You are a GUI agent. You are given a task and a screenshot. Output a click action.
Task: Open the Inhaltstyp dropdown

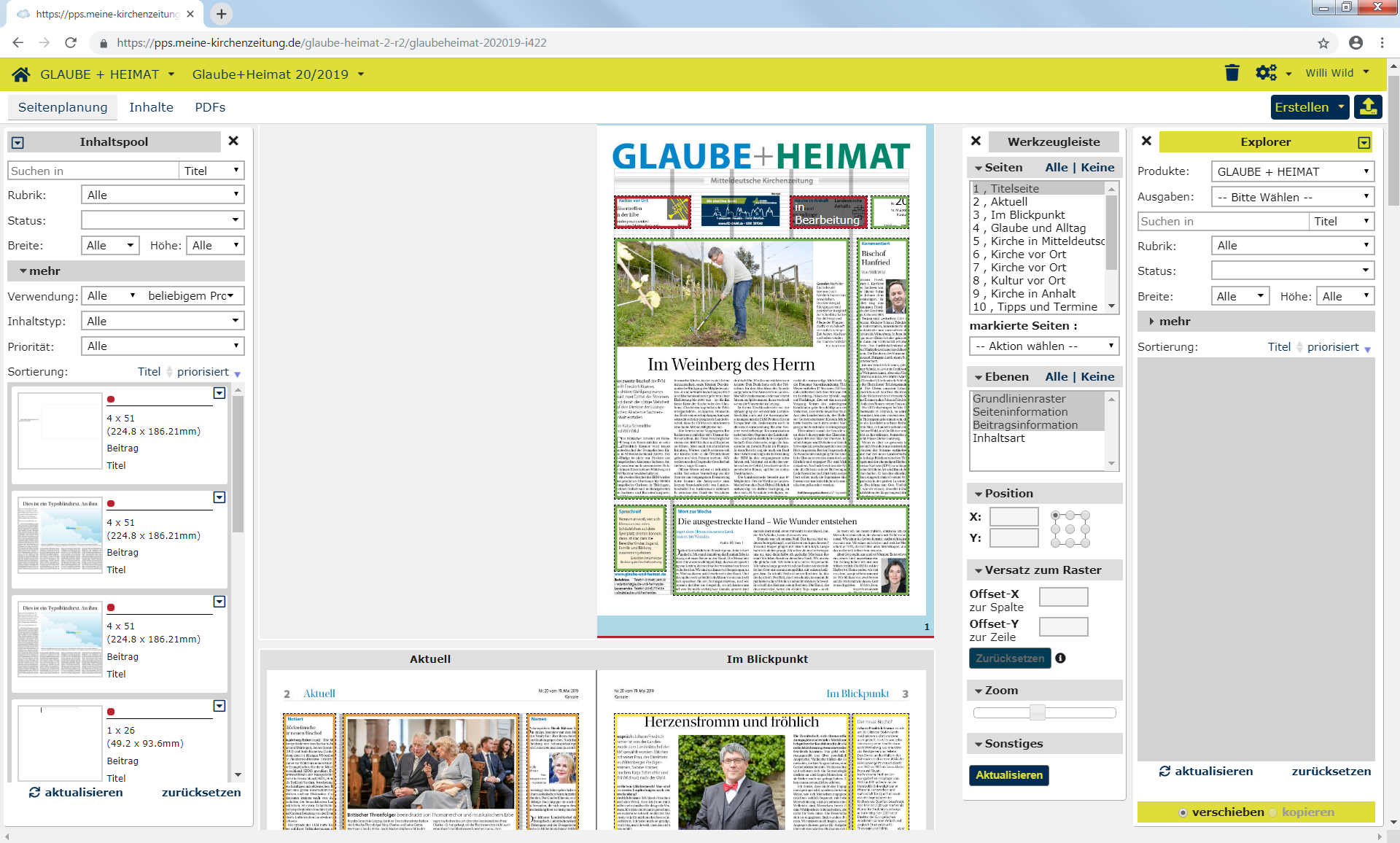163,321
